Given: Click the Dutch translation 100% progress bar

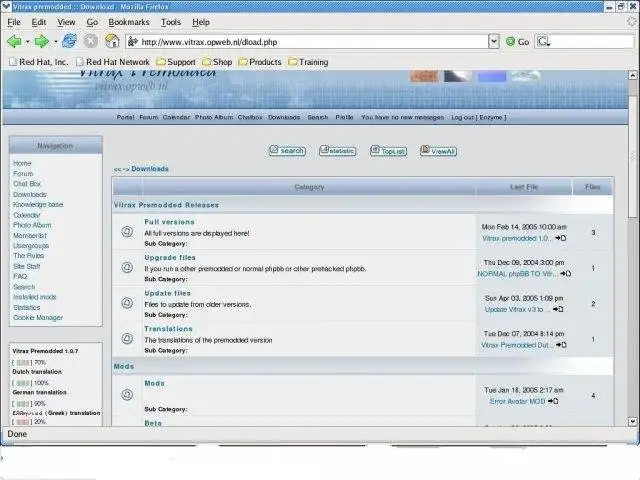Looking at the screenshot, I should tap(22, 383).
